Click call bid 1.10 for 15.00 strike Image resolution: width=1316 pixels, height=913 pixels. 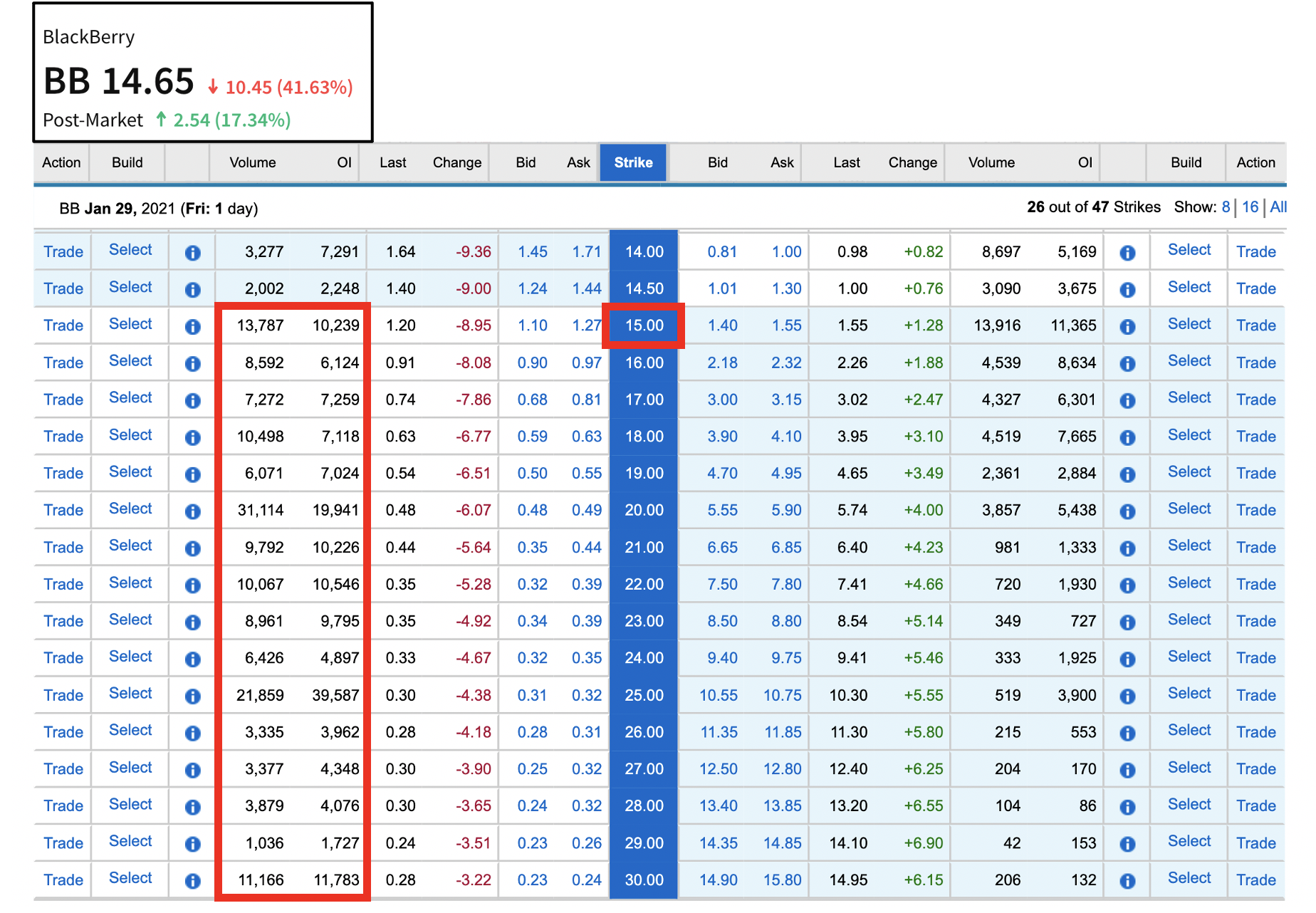(x=533, y=325)
